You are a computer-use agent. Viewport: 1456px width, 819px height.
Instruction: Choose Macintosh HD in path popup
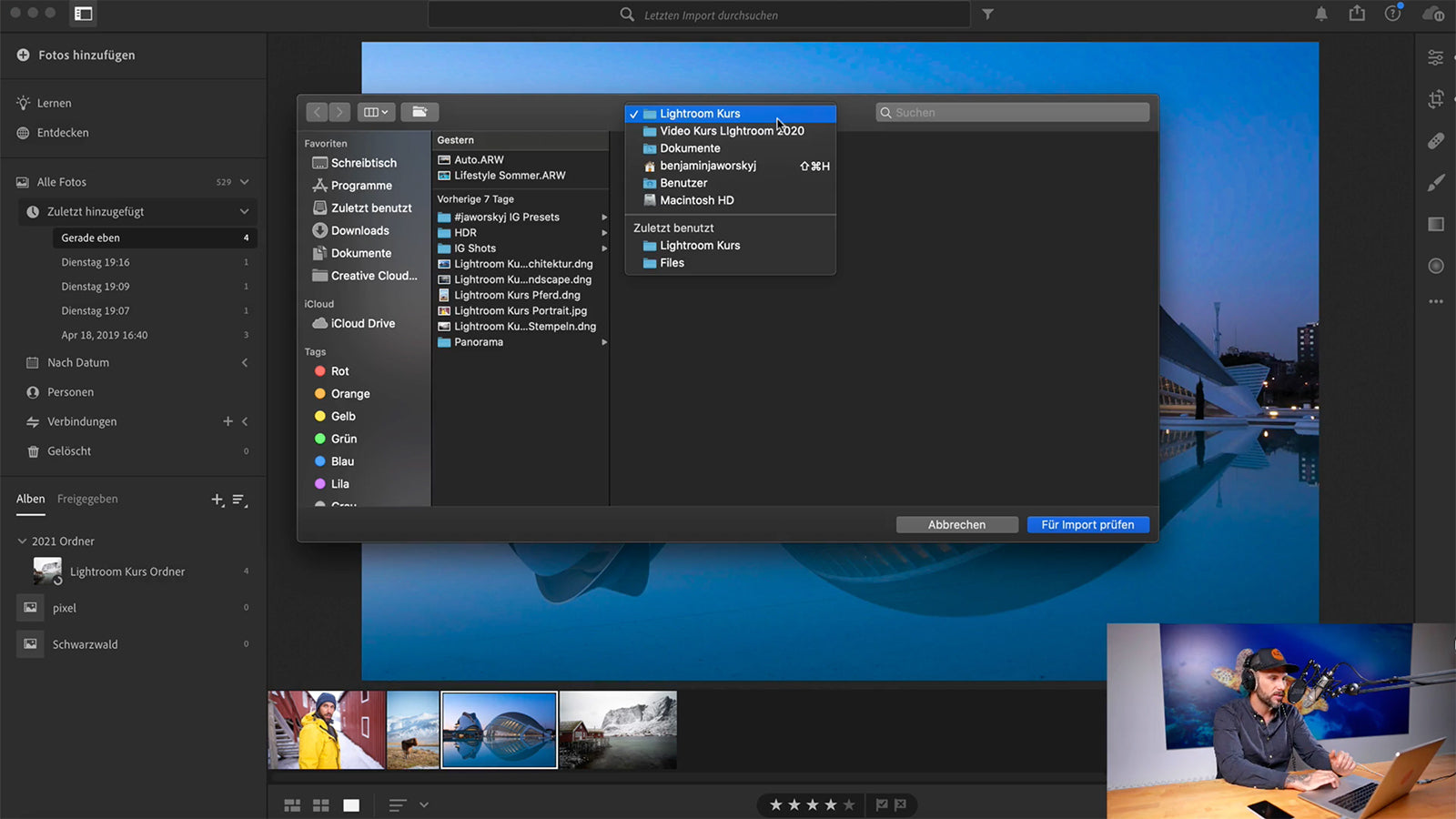coord(731,200)
